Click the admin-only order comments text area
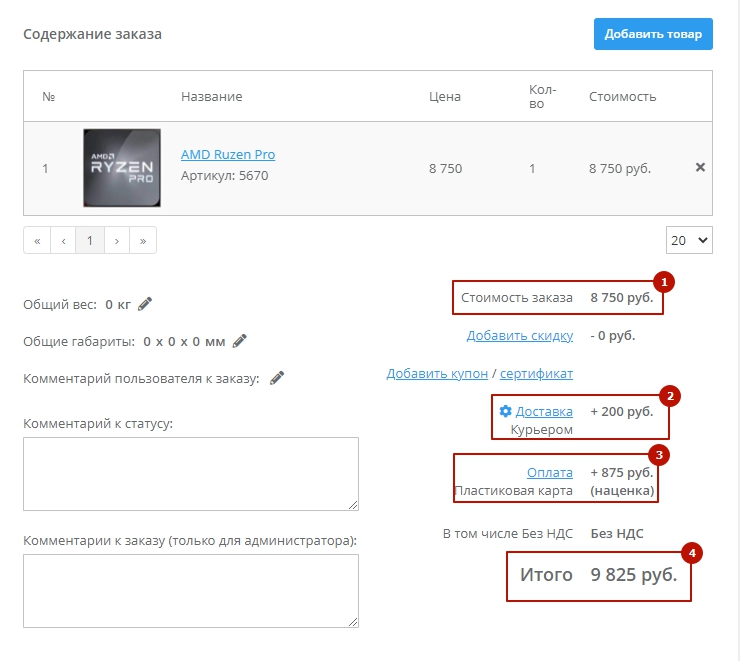This screenshot has width=740, height=661. (190, 591)
